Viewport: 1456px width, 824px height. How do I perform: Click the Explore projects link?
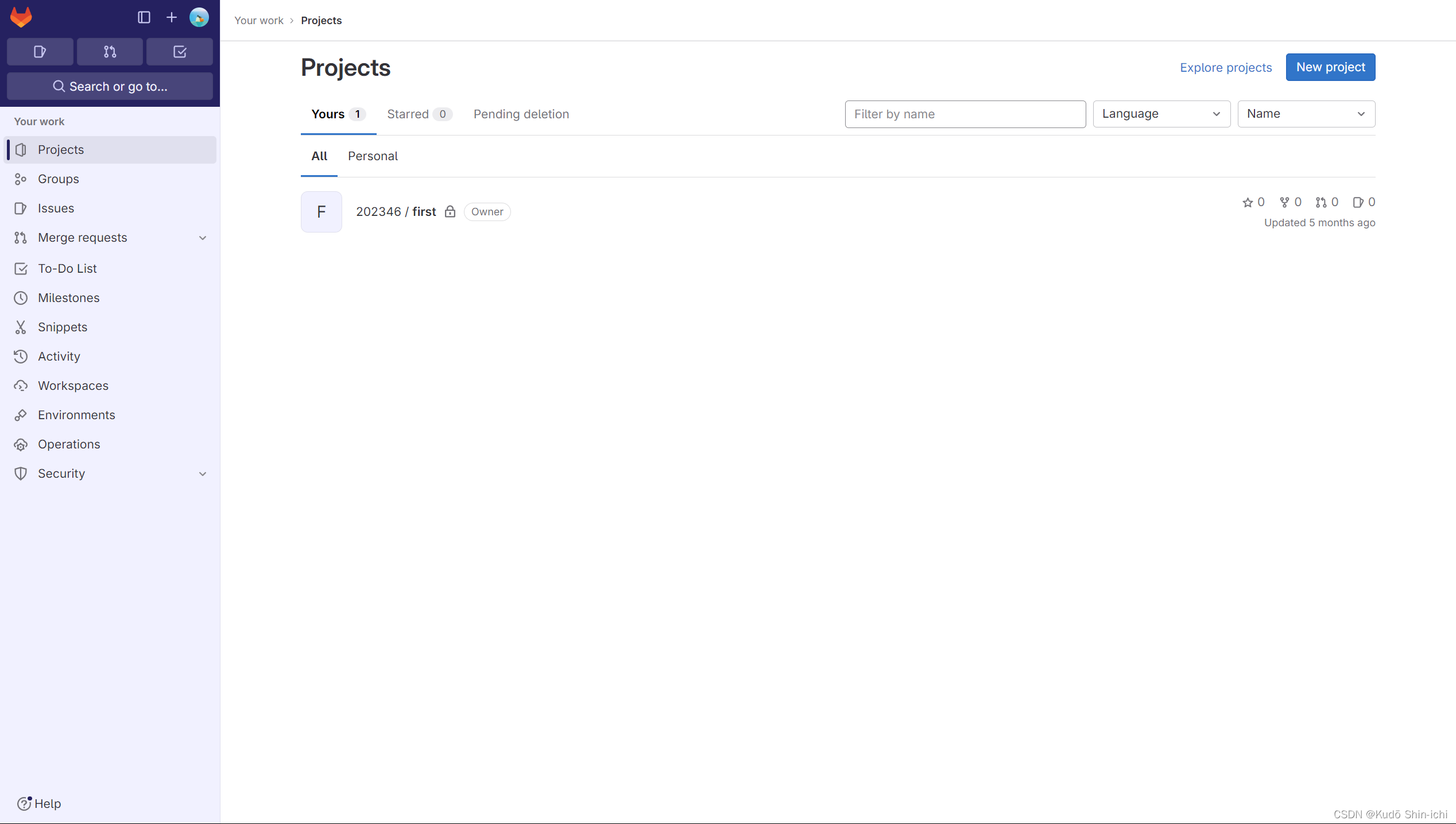(x=1226, y=67)
